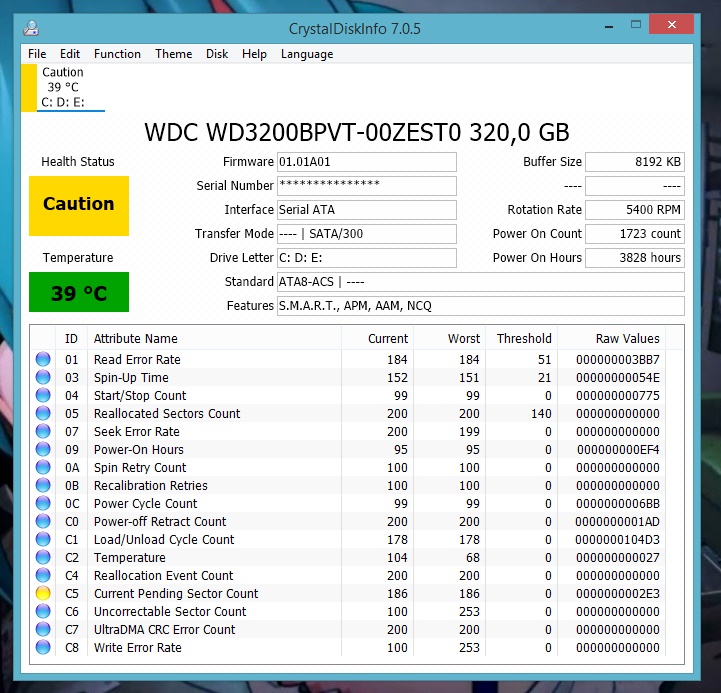Click the Threshold column header
The height and width of the screenshot is (693, 721).
click(521, 338)
